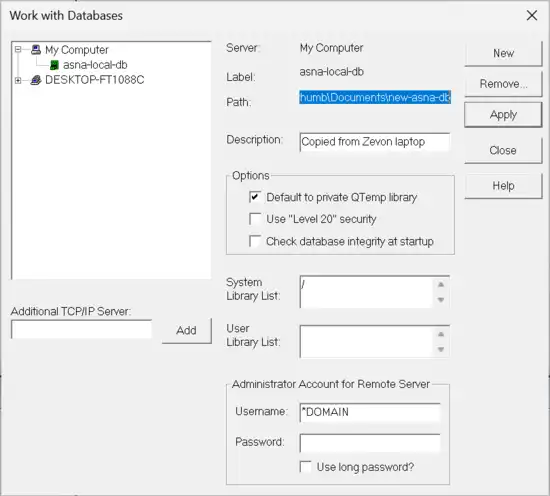Click the My Computer Server value text
The width and height of the screenshot is (550, 496).
(331, 48)
